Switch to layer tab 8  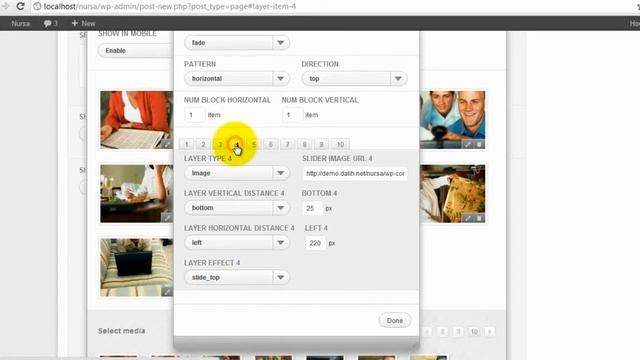point(304,144)
